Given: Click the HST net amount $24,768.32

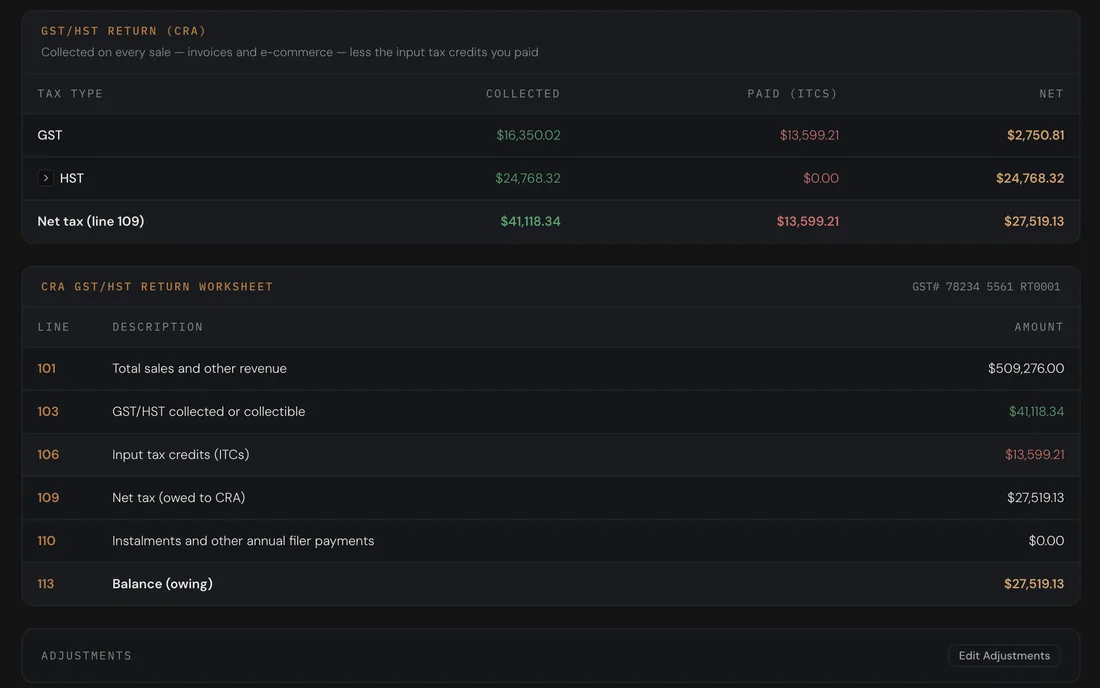Looking at the screenshot, I should (x=1030, y=178).
